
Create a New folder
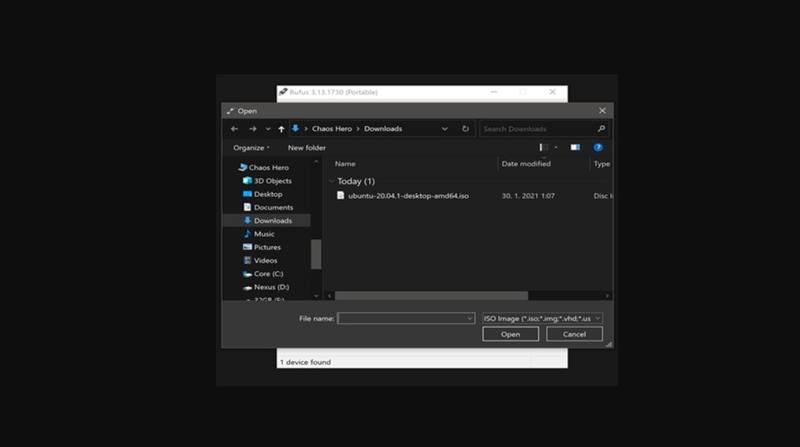click(307, 147)
